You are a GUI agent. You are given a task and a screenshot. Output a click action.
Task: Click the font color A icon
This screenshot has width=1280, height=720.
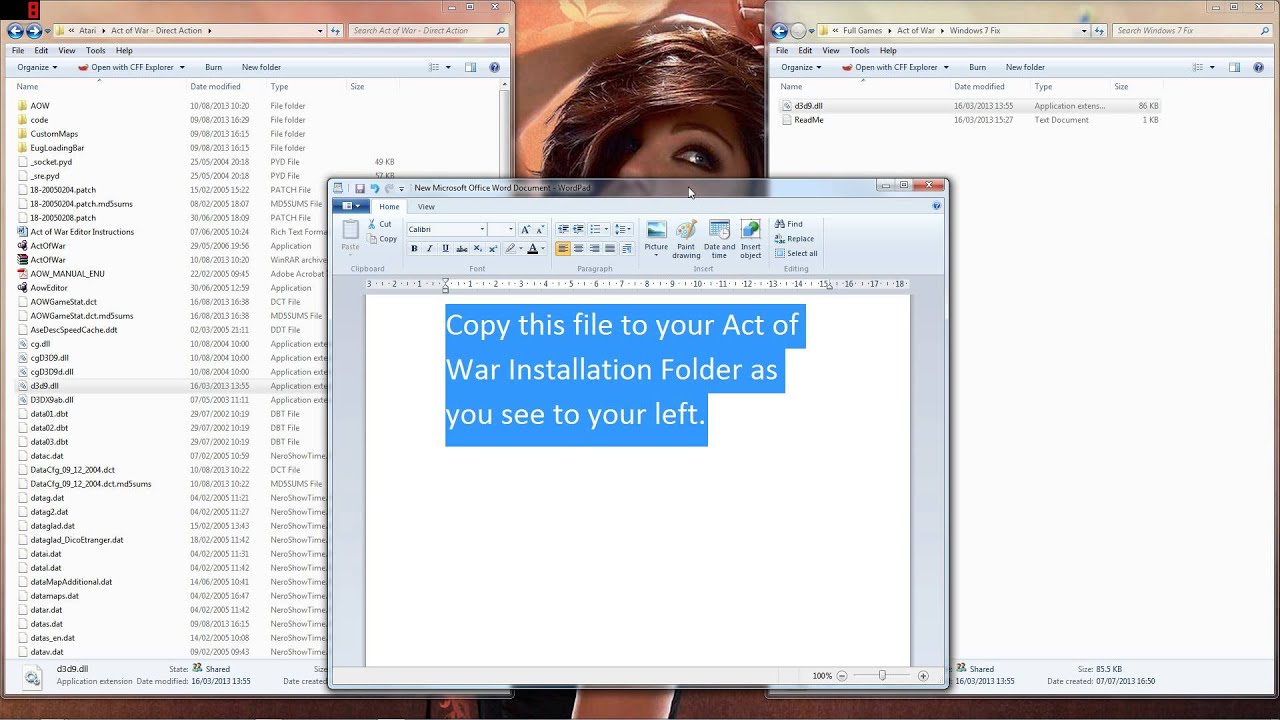tap(533, 249)
